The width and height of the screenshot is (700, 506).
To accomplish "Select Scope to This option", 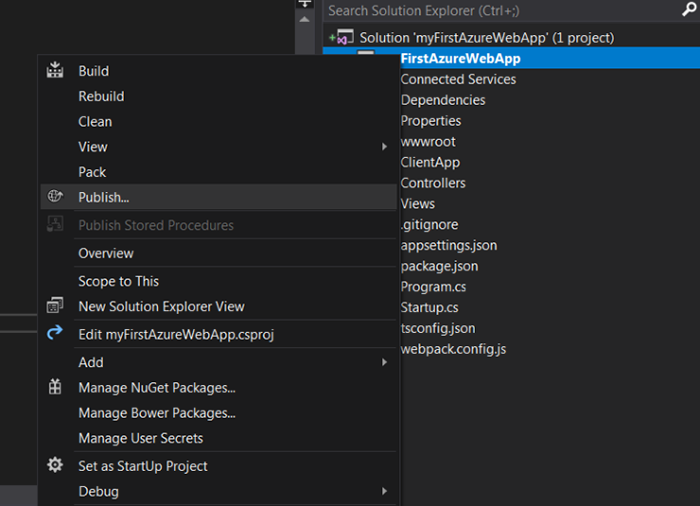I will tap(118, 281).
